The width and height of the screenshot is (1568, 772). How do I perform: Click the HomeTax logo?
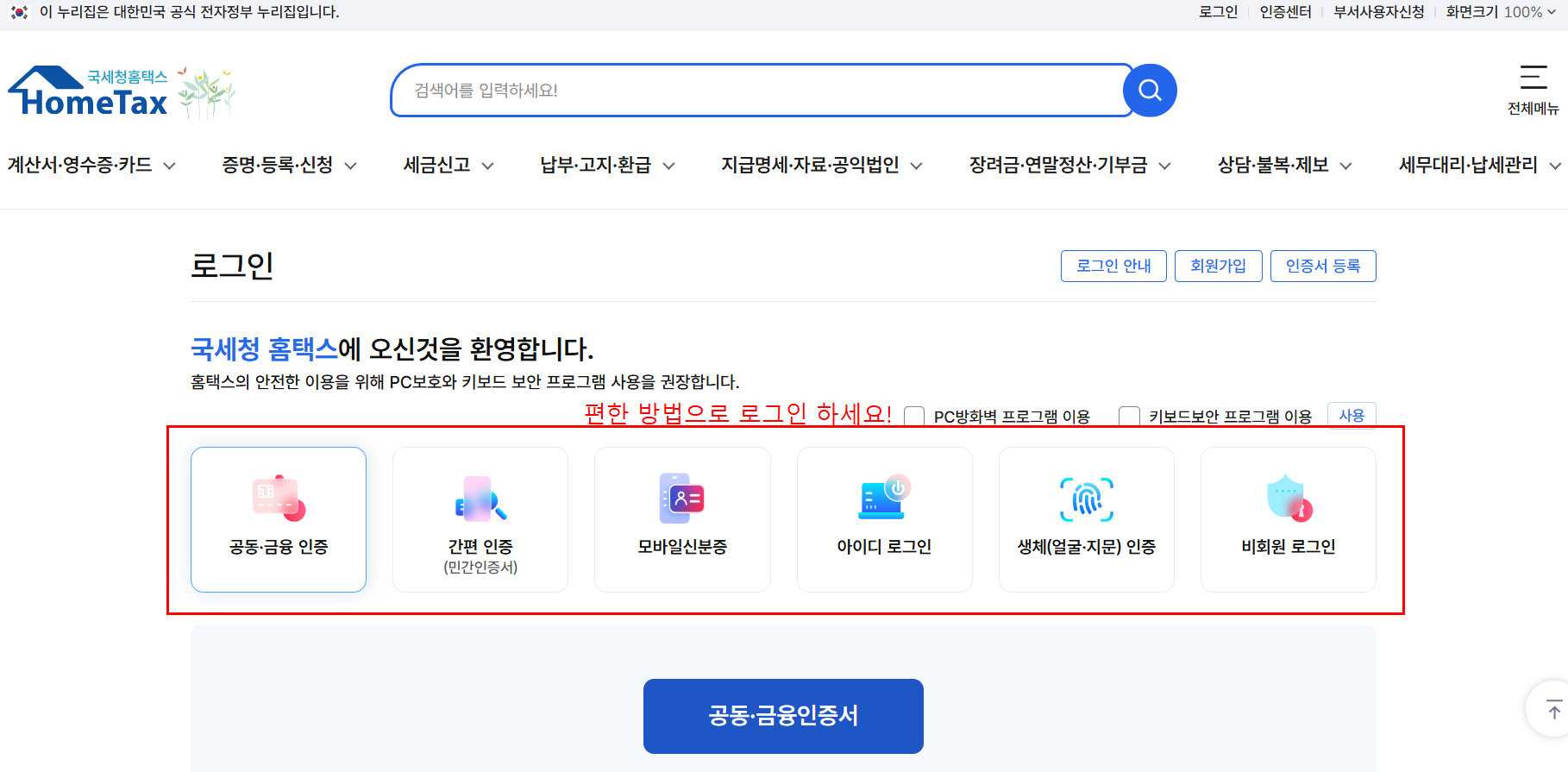[88, 91]
